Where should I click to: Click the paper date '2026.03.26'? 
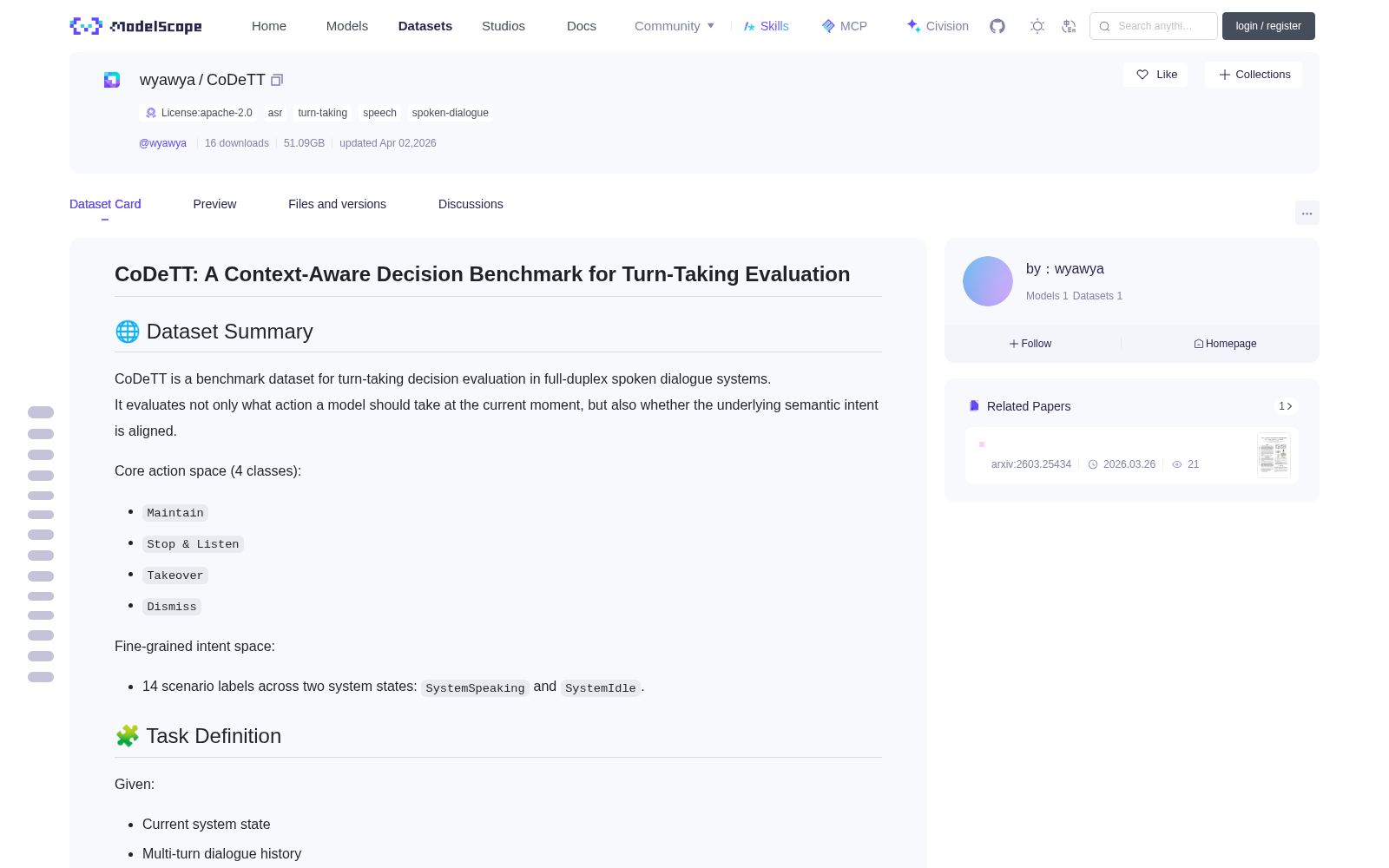(x=1129, y=464)
